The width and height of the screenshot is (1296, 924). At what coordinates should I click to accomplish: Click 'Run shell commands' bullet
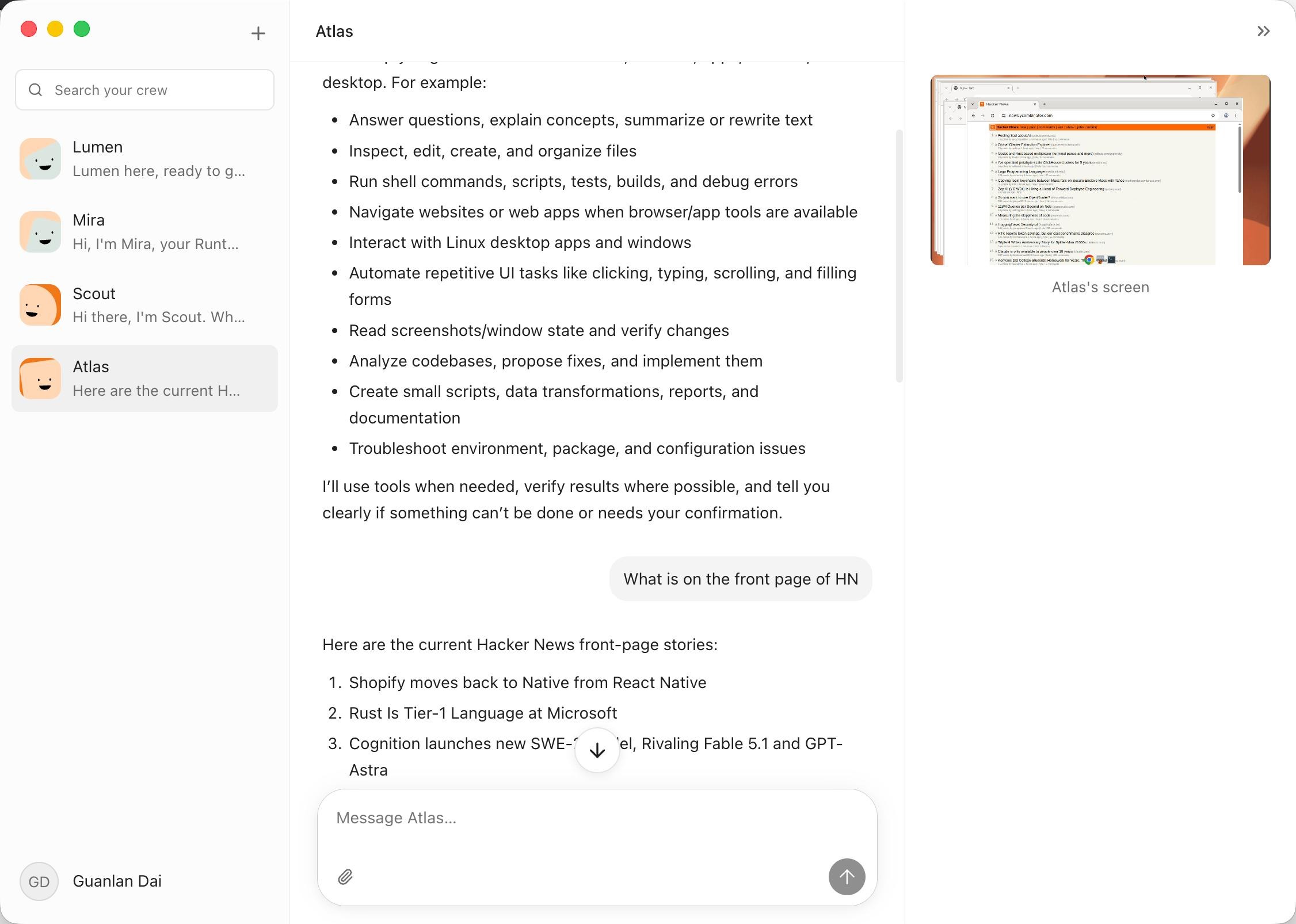click(573, 181)
